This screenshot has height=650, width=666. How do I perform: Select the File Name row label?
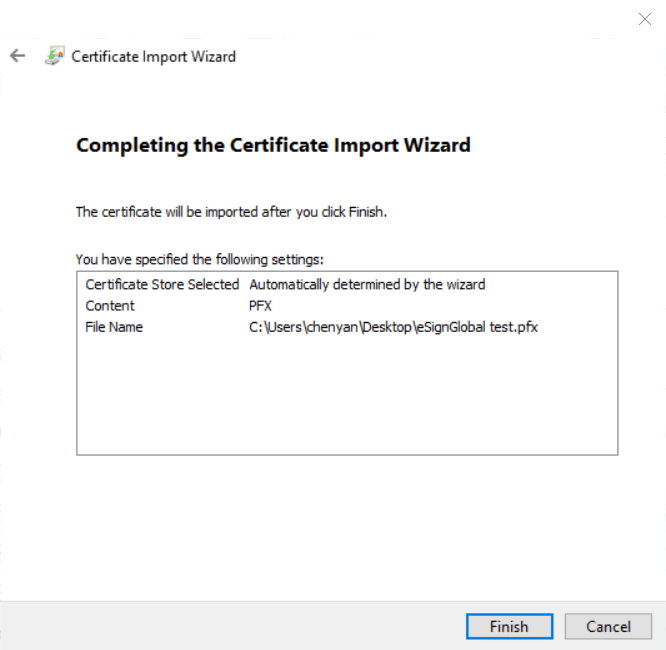point(114,327)
